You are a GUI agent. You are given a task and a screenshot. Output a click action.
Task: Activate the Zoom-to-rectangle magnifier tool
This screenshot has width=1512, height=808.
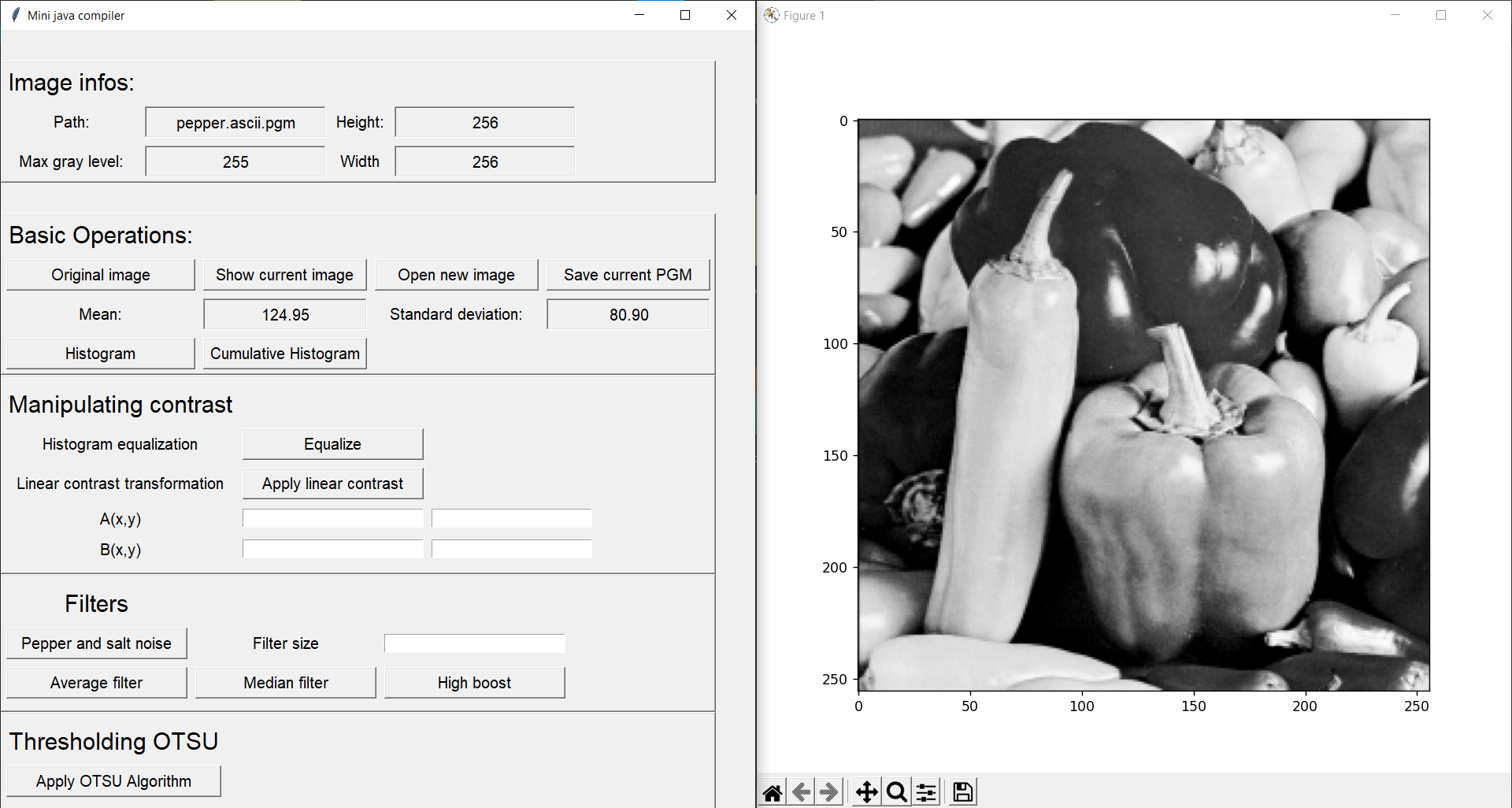pyautogui.click(x=896, y=791)
